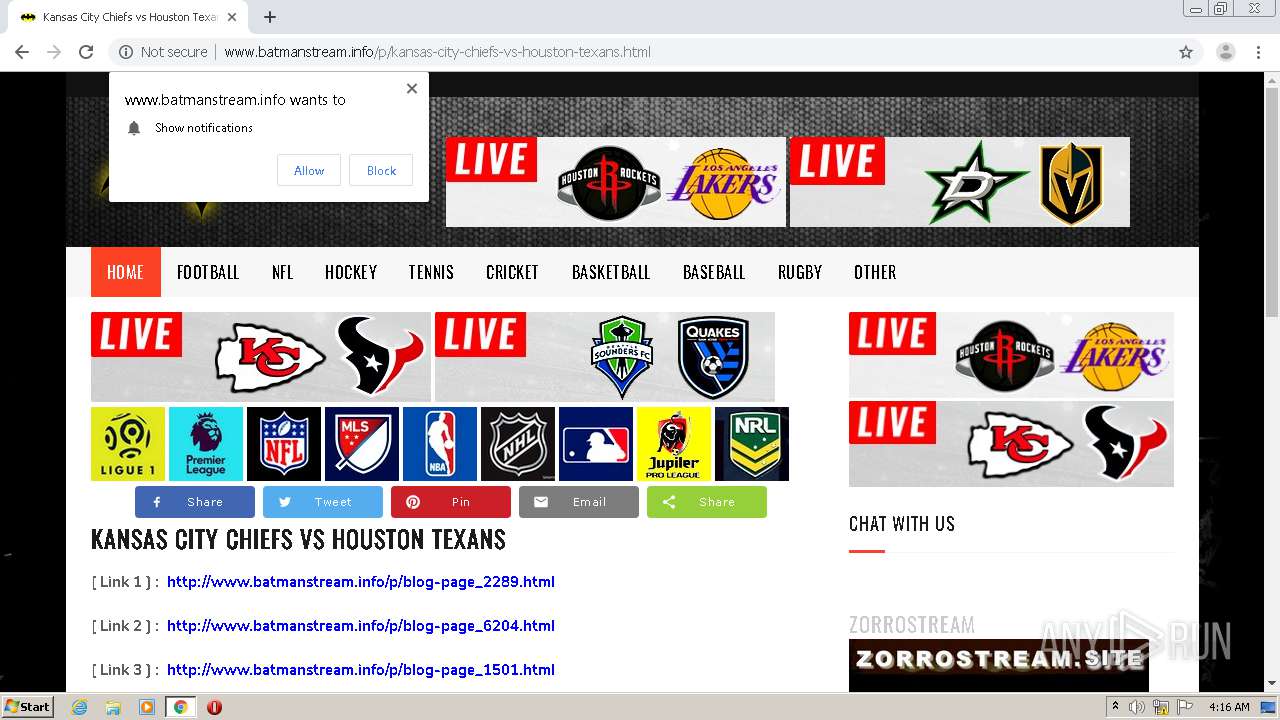
Task: Open the red Opera-style taskbar icon
Action: tap(214, 707)
